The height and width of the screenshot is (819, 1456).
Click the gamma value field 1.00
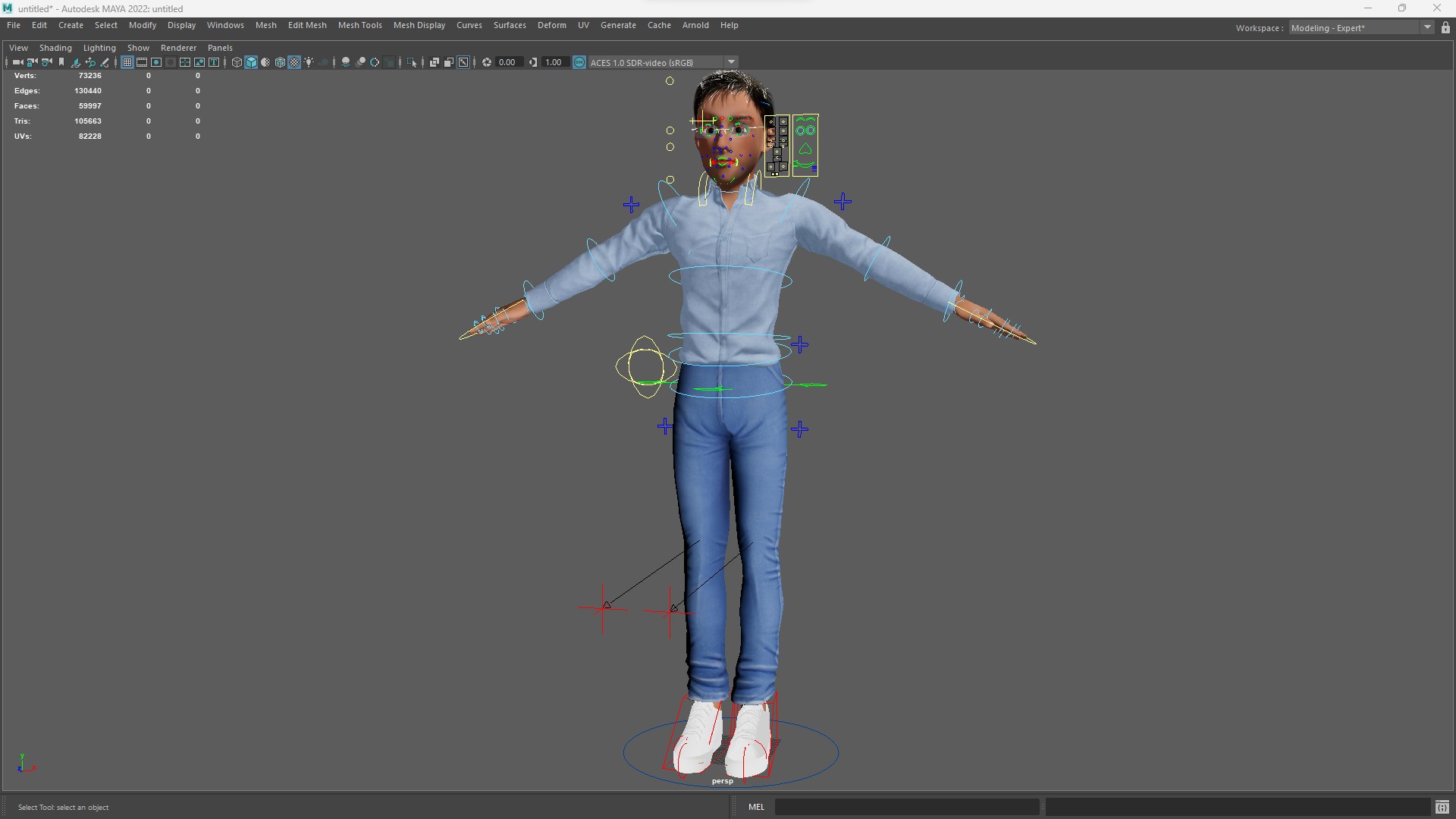point(555,62)
